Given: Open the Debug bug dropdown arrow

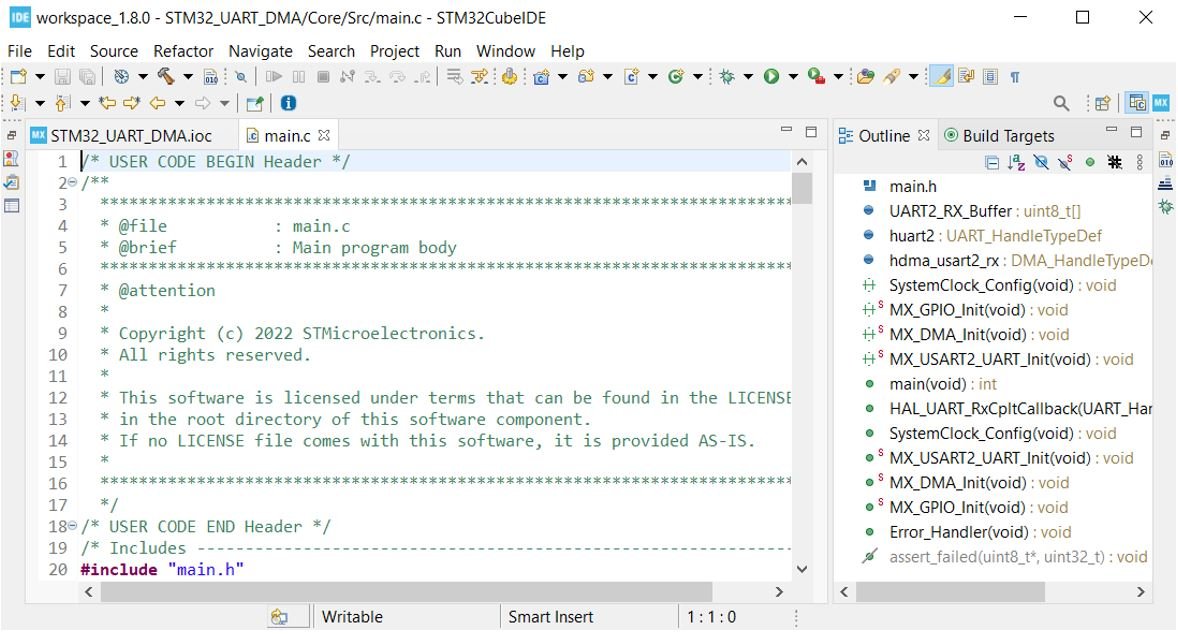Looking at the screenshot, I should (748, 77).
